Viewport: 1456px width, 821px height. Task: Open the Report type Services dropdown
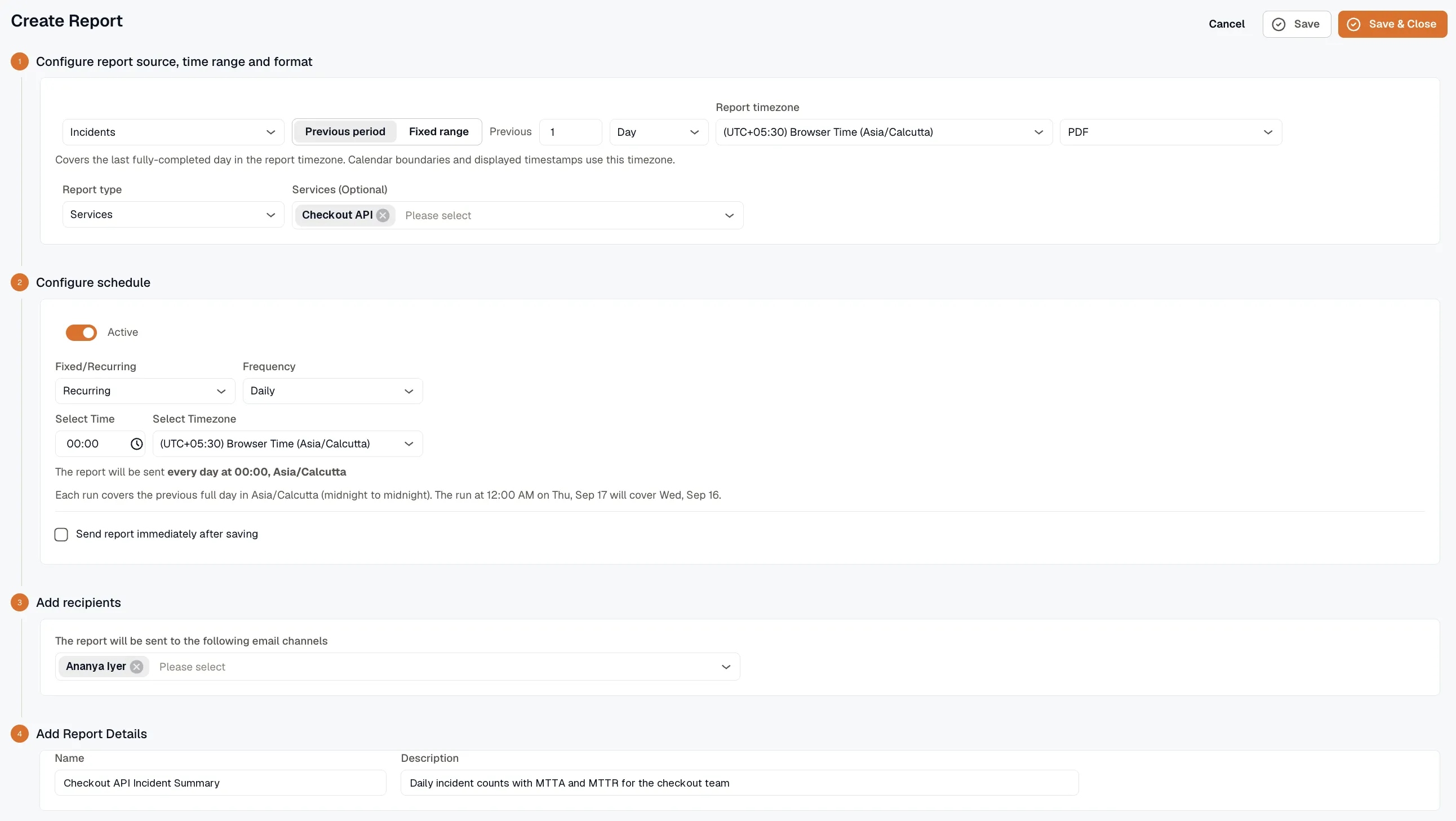pyautogui.click(x=173, y=215)
